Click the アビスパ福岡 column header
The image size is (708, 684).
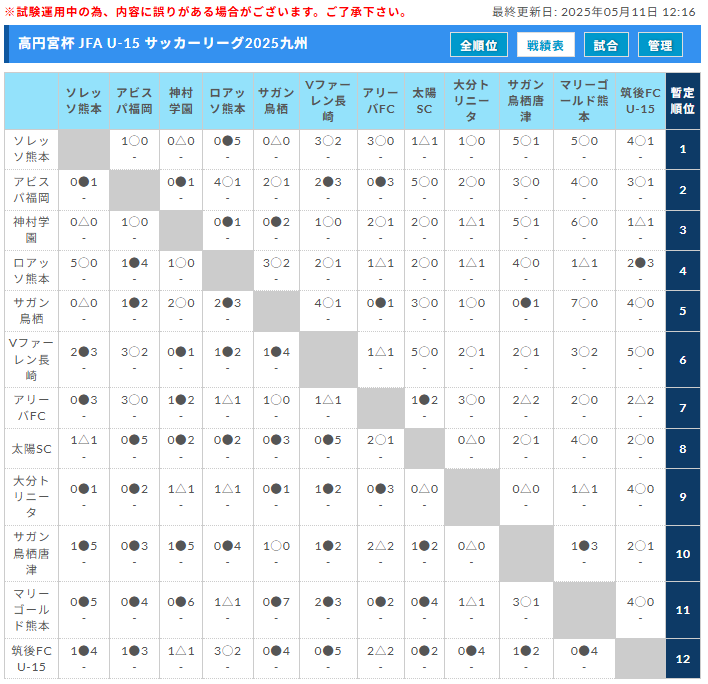[134, 100]
